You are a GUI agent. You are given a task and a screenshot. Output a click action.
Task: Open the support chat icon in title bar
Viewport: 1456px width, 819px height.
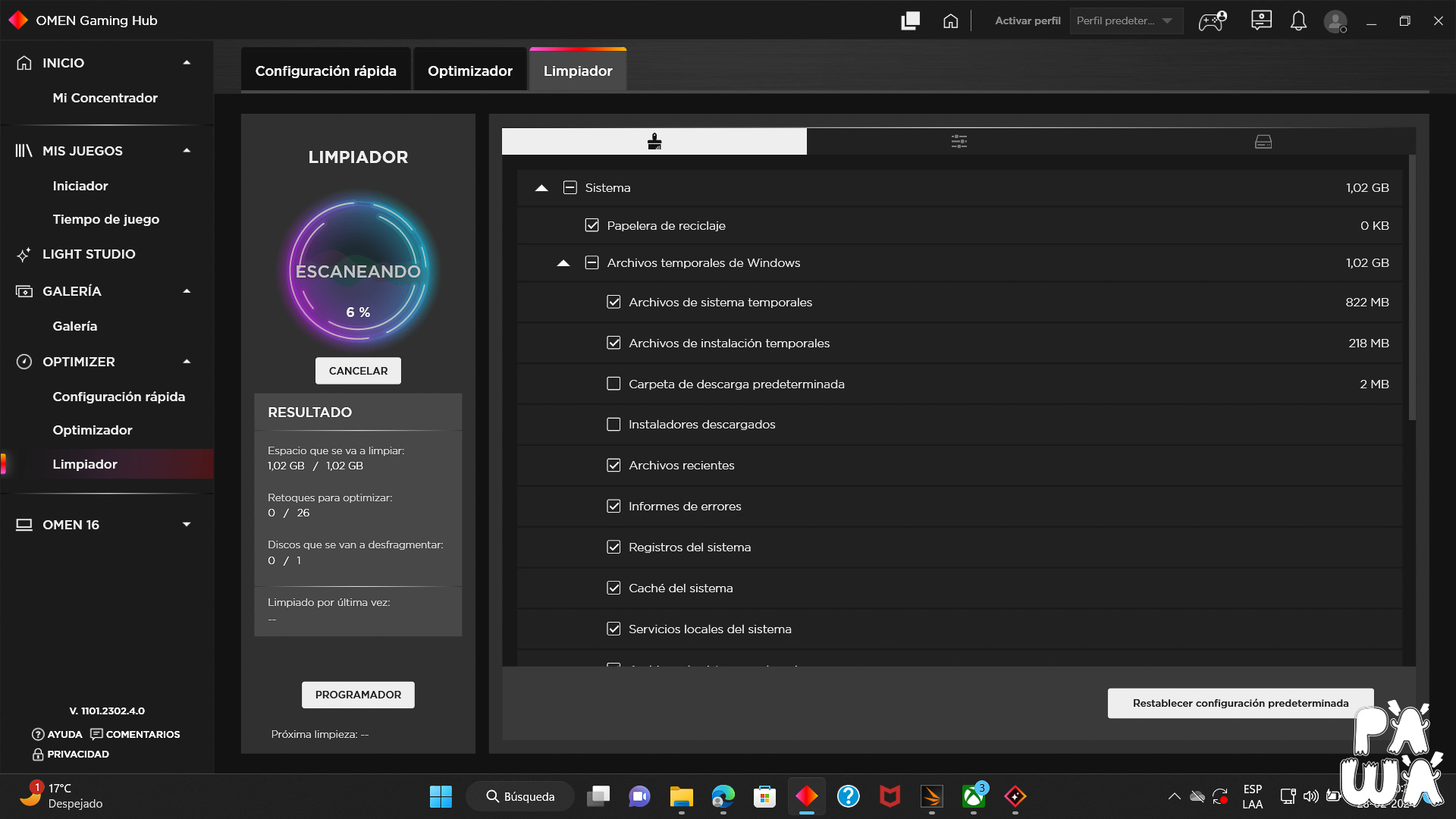[x=1261, y=20]
